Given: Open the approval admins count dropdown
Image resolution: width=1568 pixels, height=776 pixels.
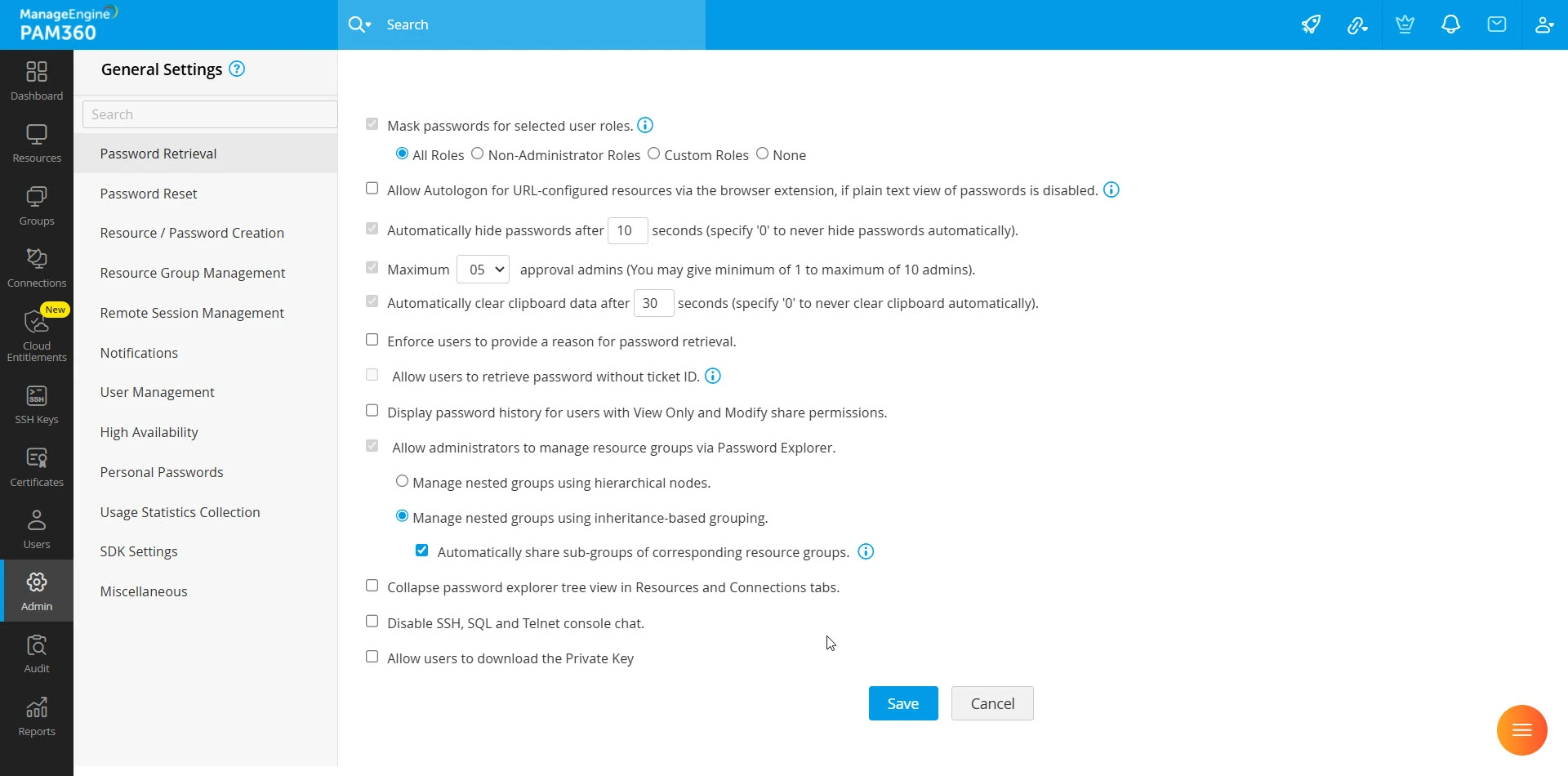Looking at the screenshot, I should click(x=483, y=269).
